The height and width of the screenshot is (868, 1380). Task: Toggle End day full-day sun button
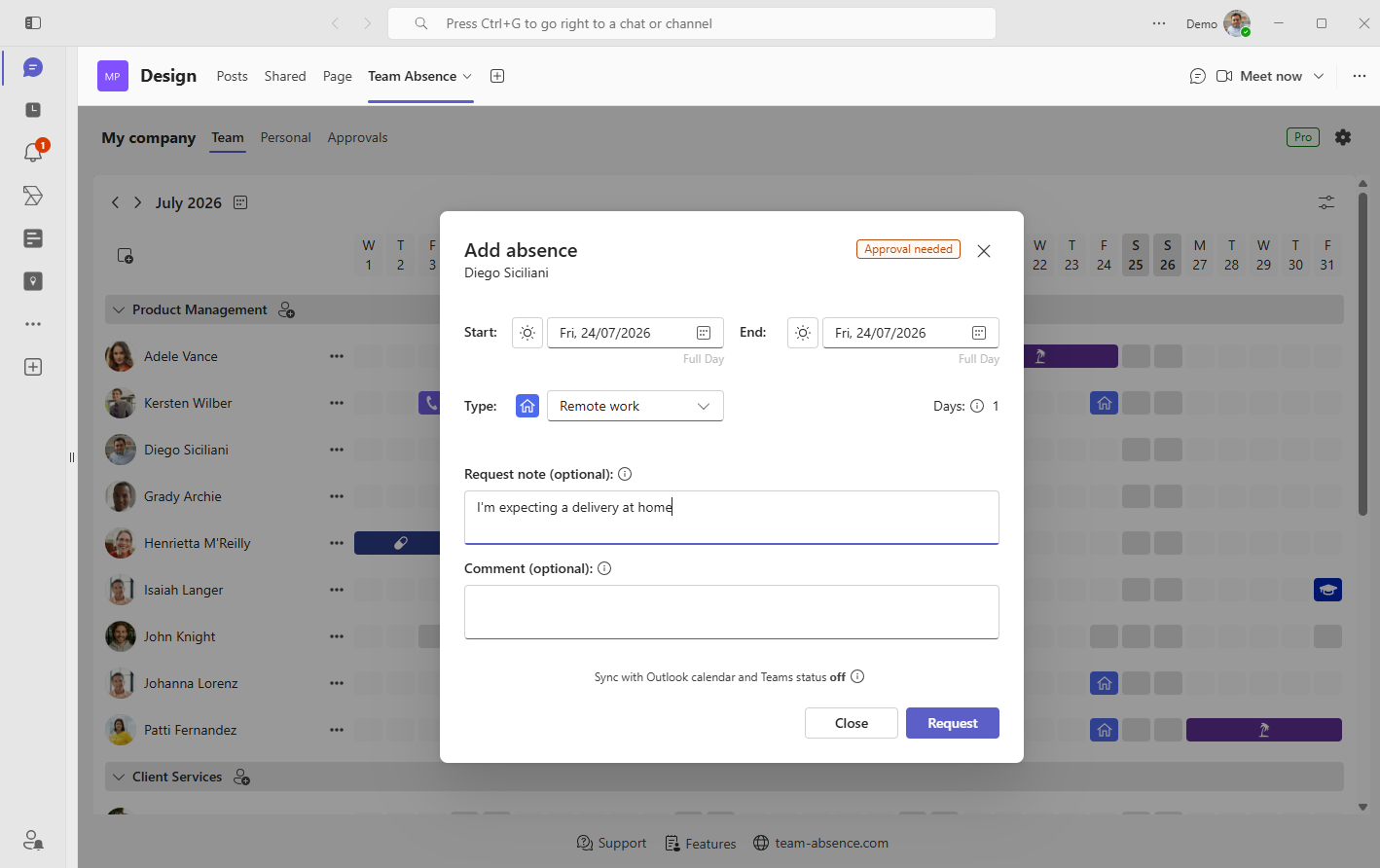pos(803,333)
